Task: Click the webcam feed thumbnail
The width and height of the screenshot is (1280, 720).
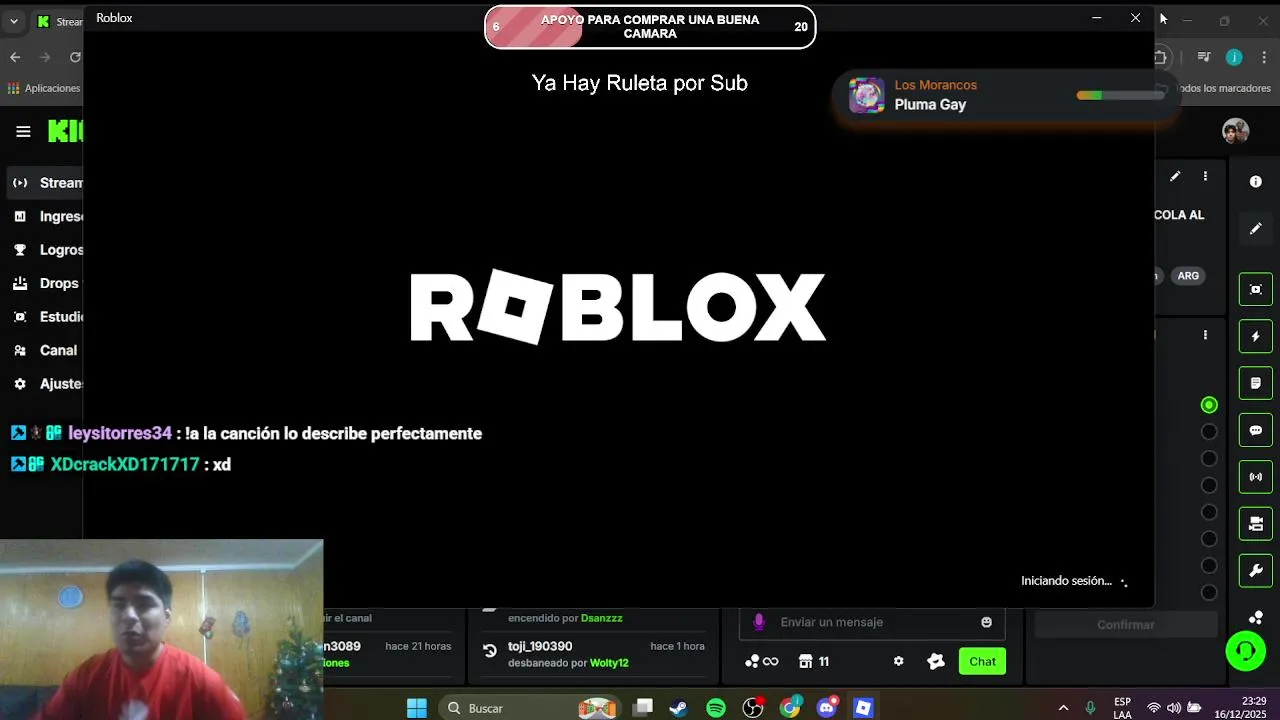Action: [x=162, y=630]
